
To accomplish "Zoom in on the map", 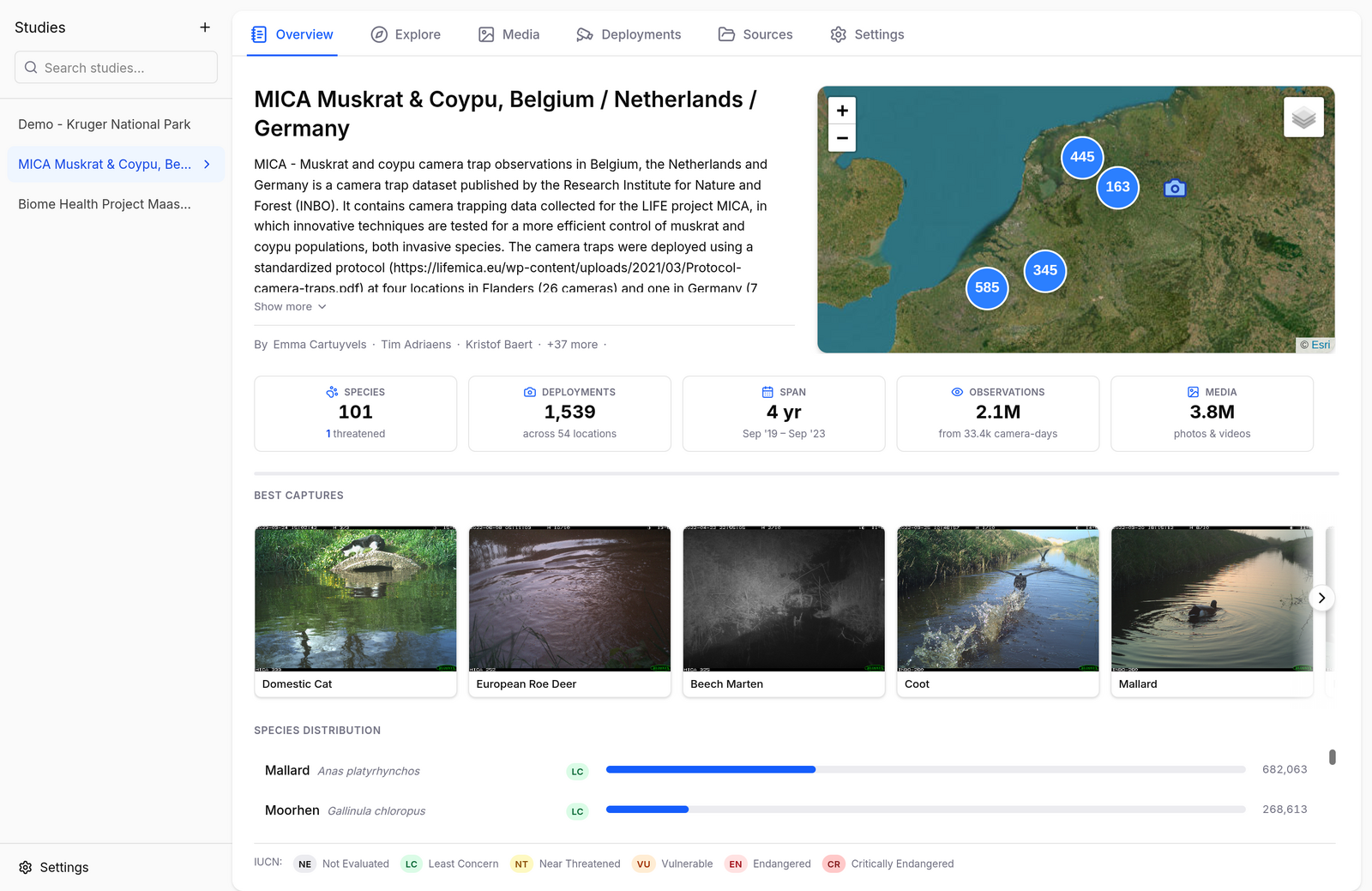I will point(842,111).
